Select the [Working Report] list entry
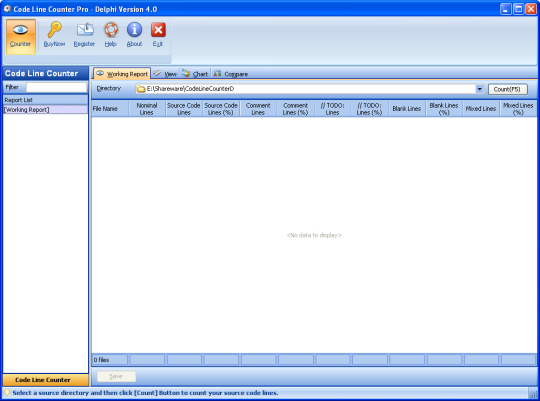 [x=45, y=110]
